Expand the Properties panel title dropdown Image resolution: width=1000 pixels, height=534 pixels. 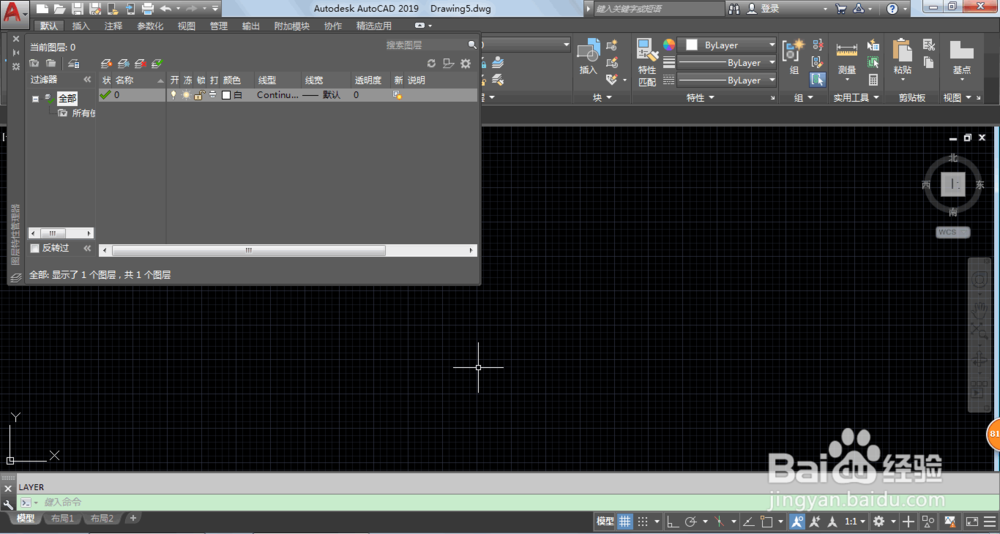pyautogui.click(x=700, y=98)
